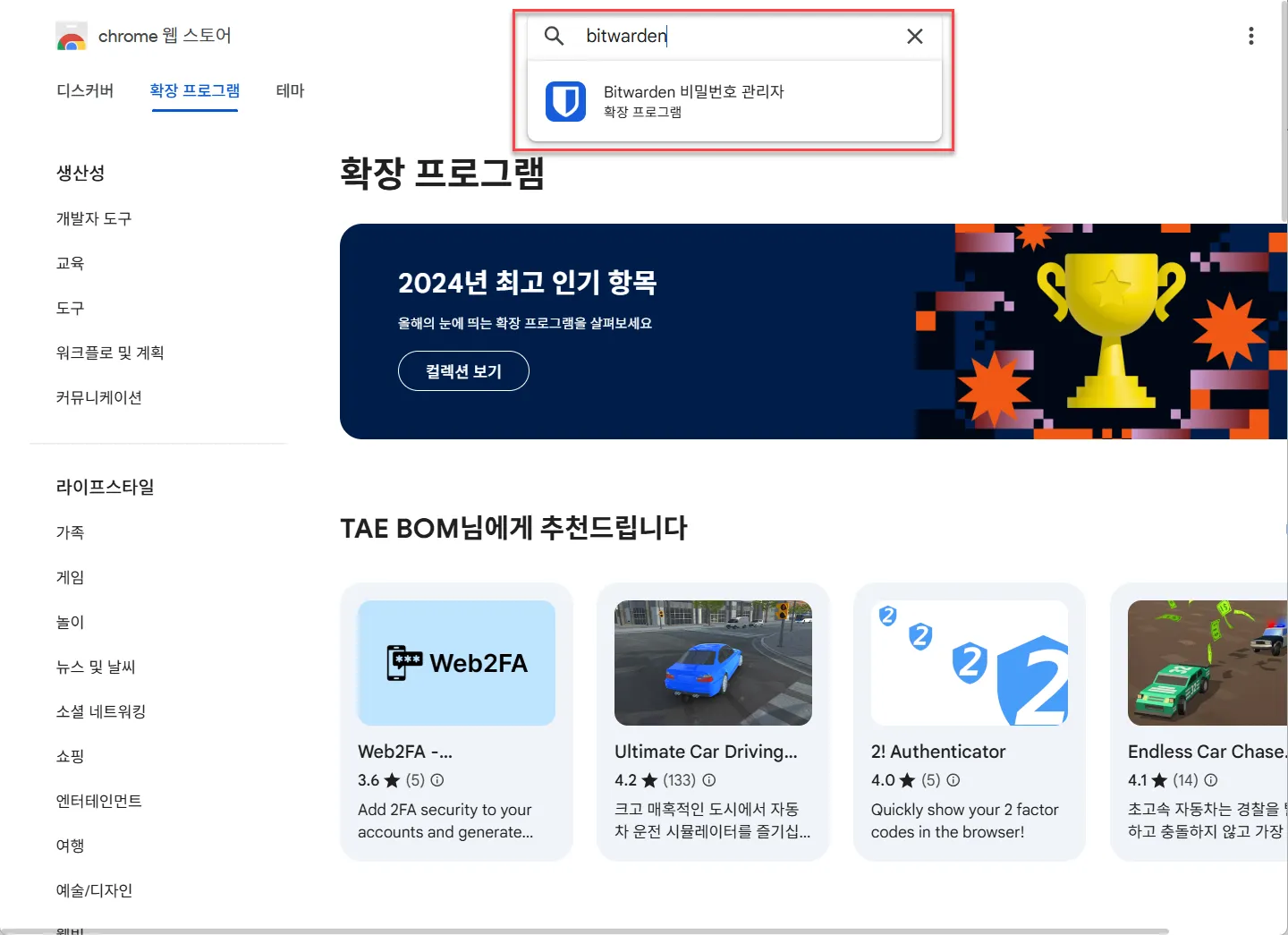Click the Web2FA description 'Add 2FA security'
The height and width of the screenshot is (935, 1288).
point(445,820)
